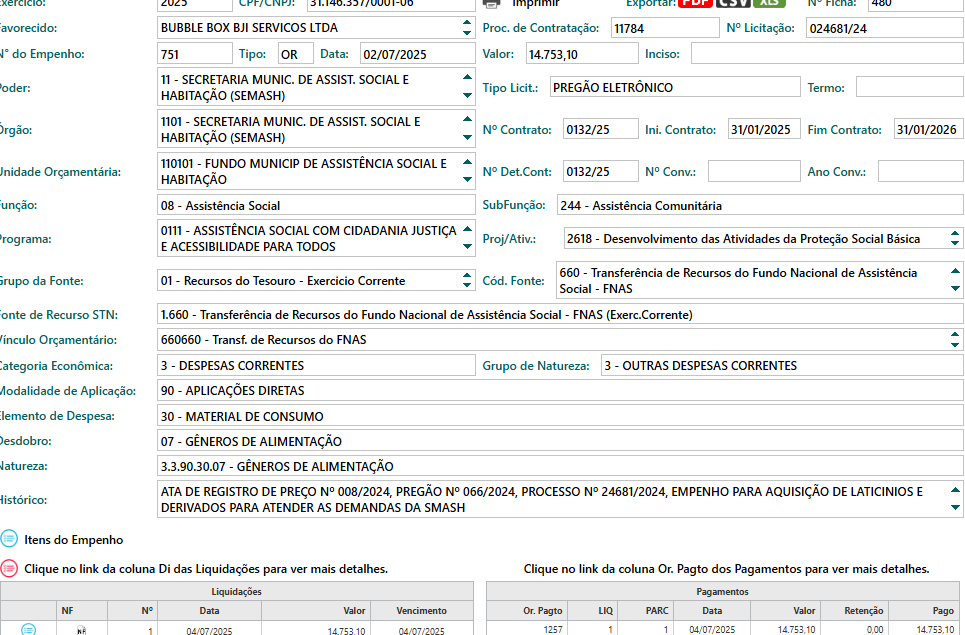Export the record as CSV
The height and width of the screenshot is (635, 965).
point(733,3)
